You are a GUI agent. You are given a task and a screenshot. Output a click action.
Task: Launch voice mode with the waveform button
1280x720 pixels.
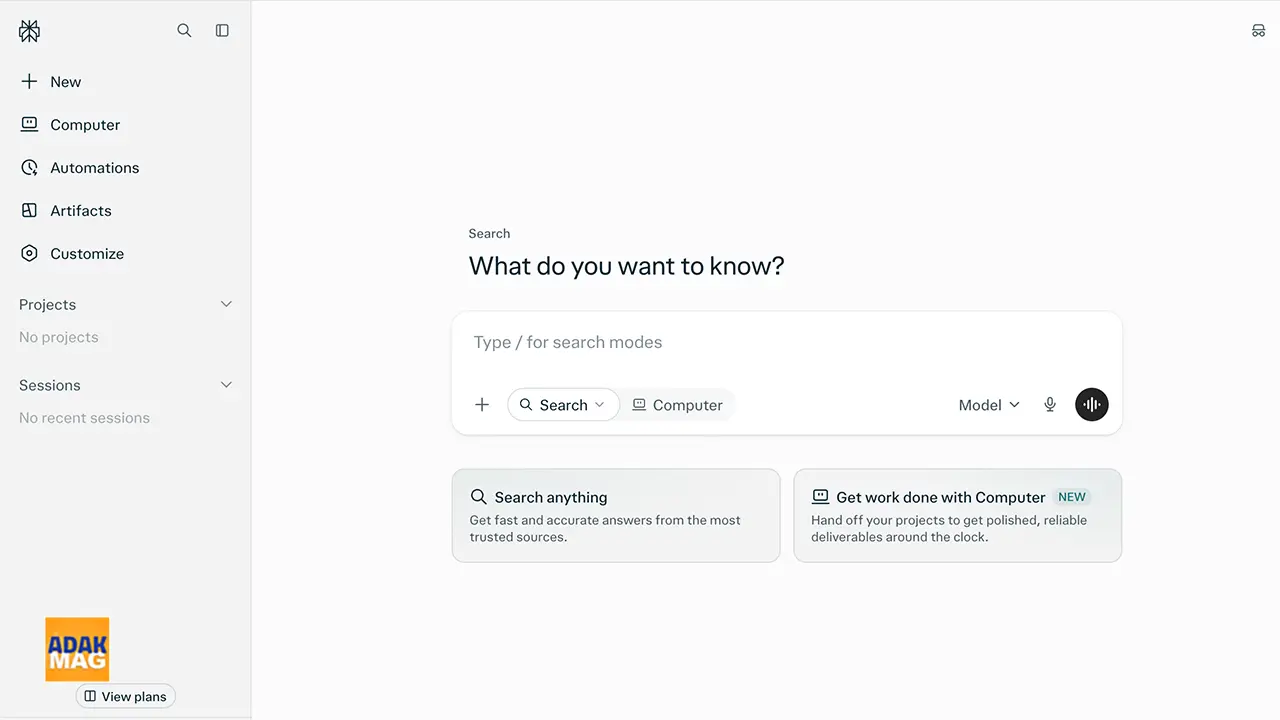(x=1092, y=405)
